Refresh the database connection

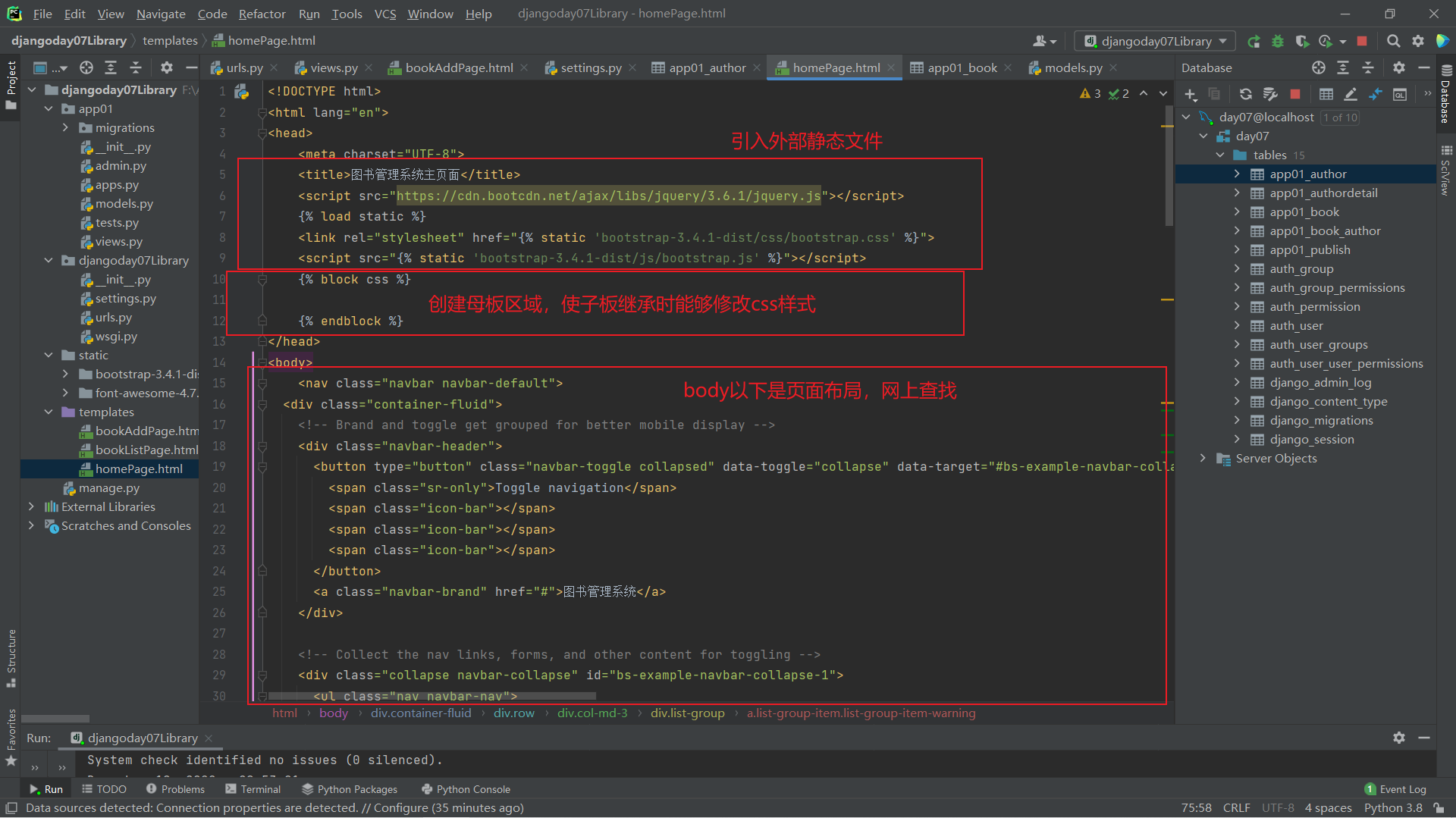point(1246,95)
